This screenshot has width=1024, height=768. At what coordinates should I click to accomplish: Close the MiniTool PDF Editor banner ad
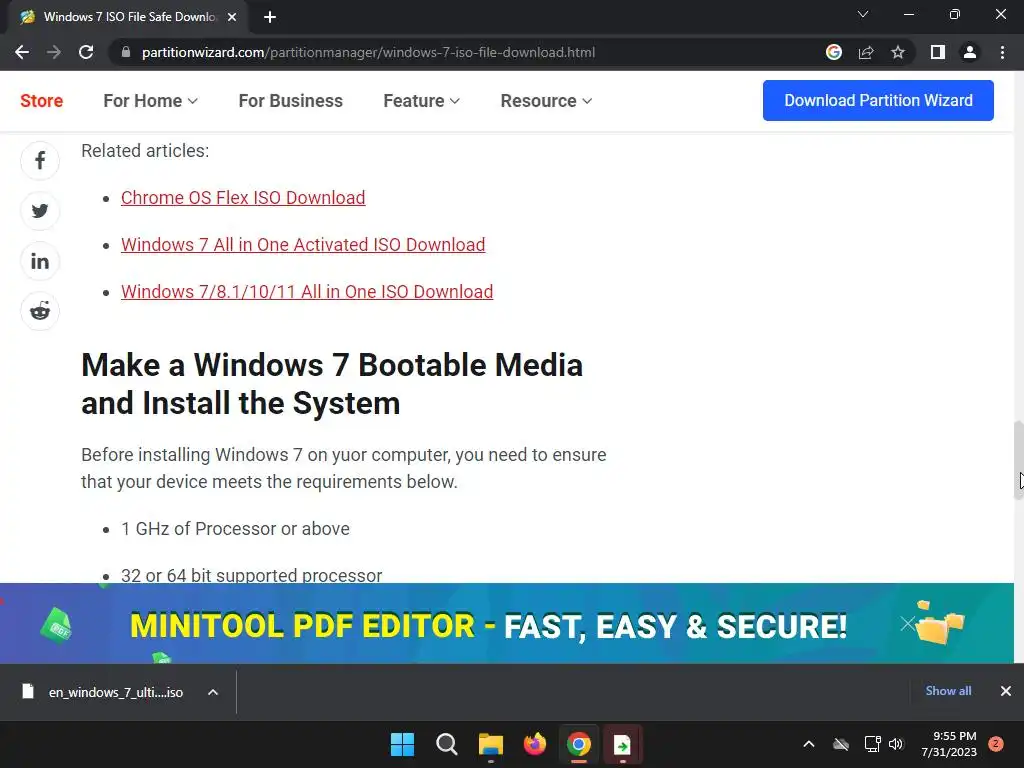click(x=907, y=624)
